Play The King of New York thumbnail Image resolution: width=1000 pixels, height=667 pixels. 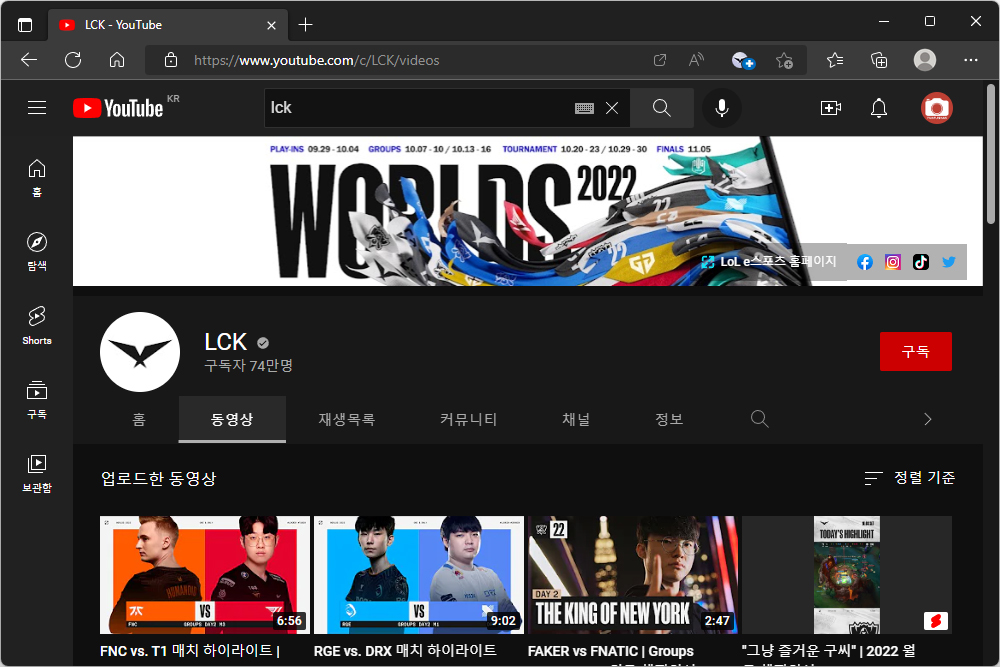click(633, 575)
